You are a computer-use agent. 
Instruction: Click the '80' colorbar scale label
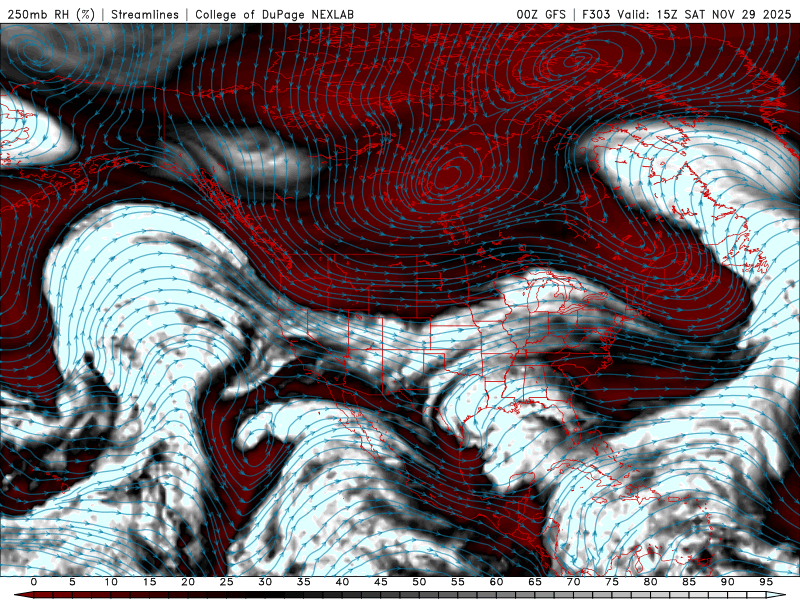point(651,582)
